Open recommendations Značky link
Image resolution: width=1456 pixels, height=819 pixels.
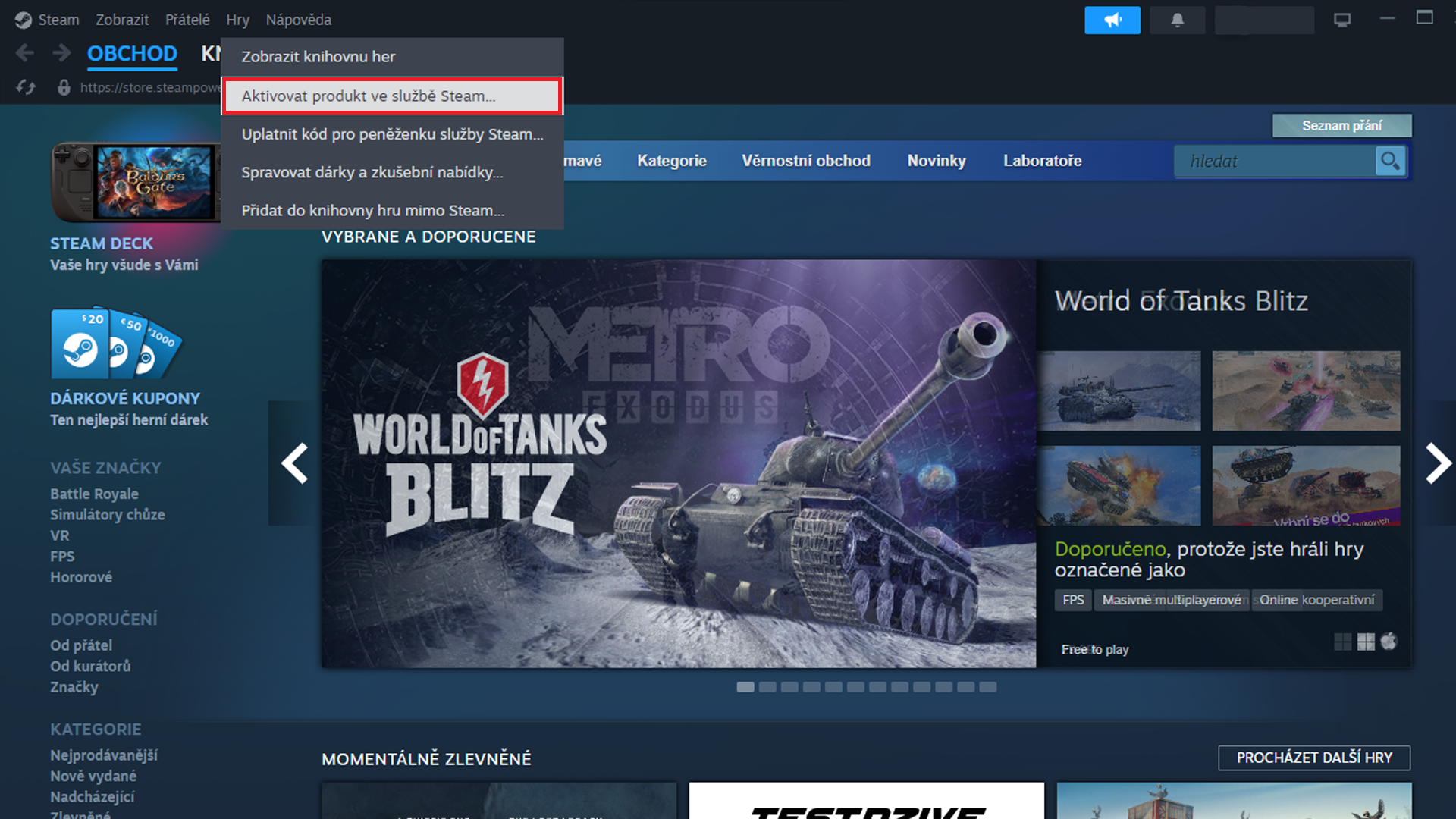[x=74, y=687]
